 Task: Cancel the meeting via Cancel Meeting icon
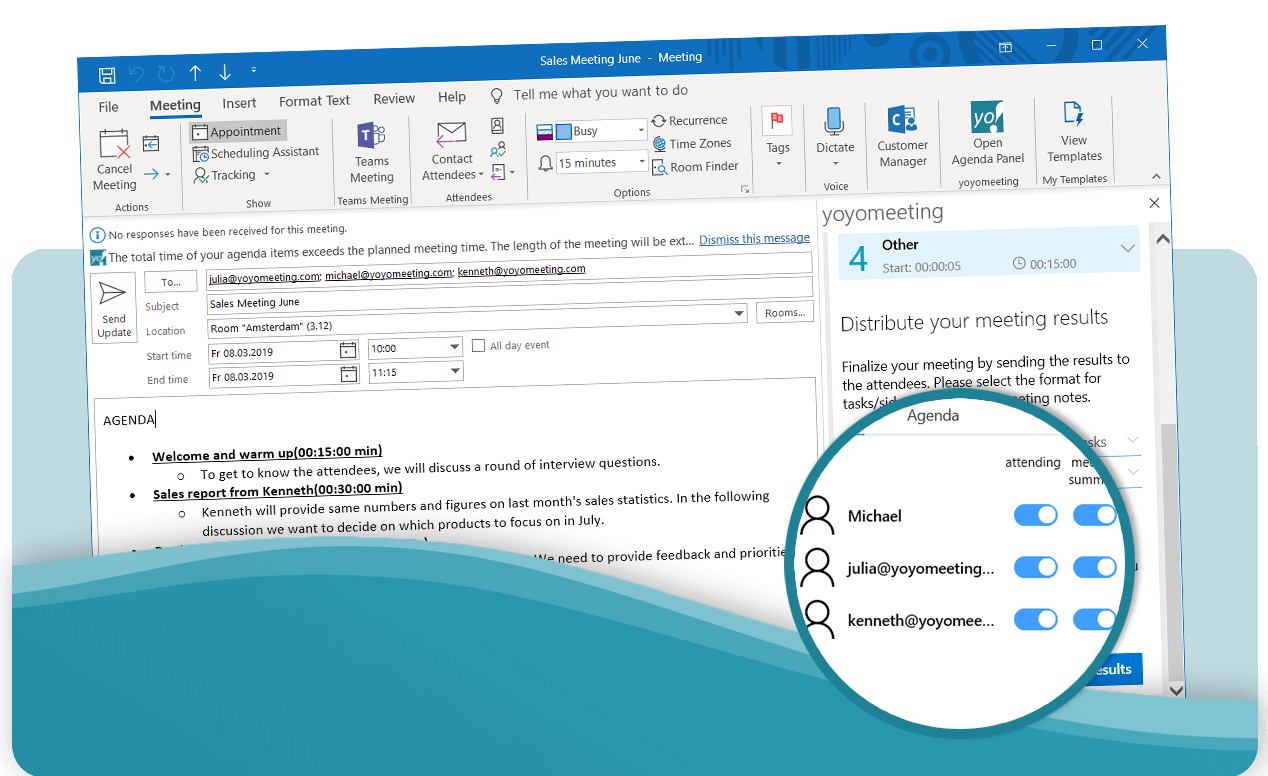pos(115,160)
